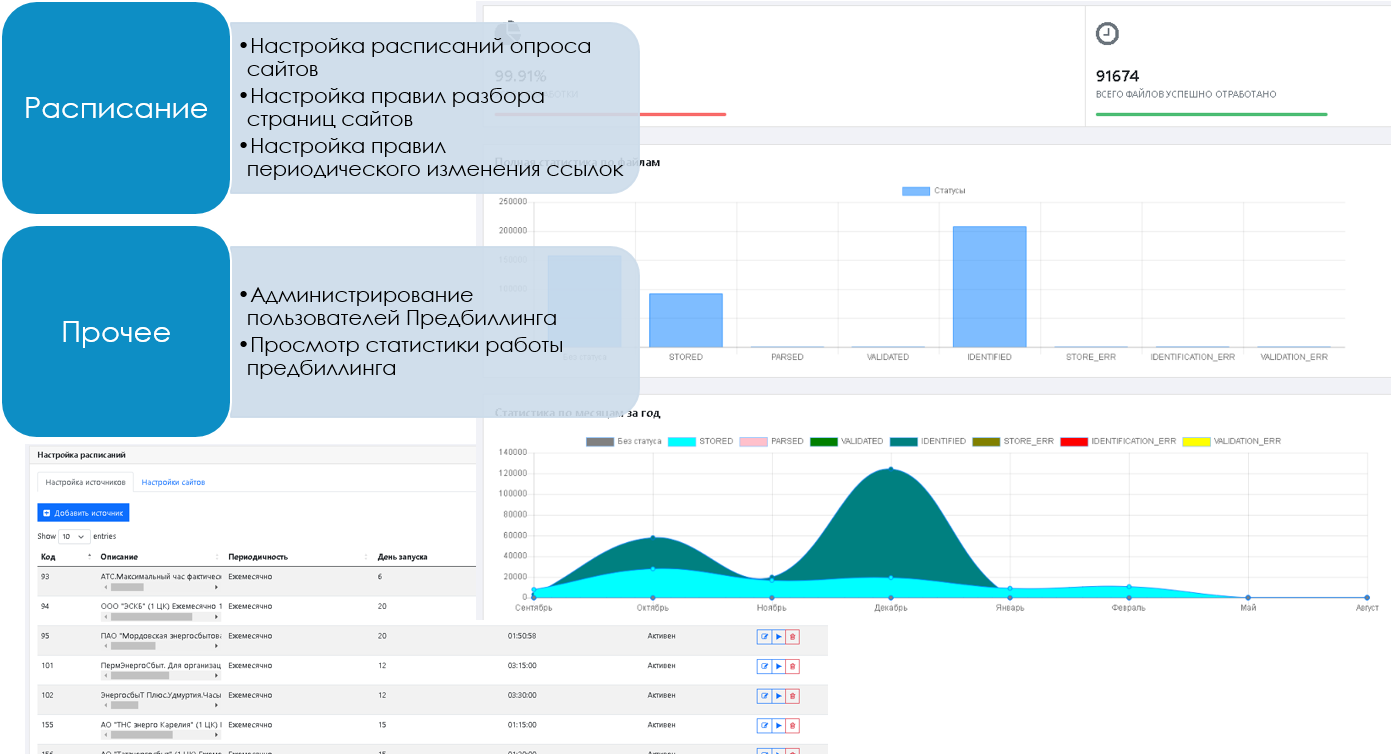Click Активен status in row 95
Viewport: 1391px width, 754px height.
point(661,636)
